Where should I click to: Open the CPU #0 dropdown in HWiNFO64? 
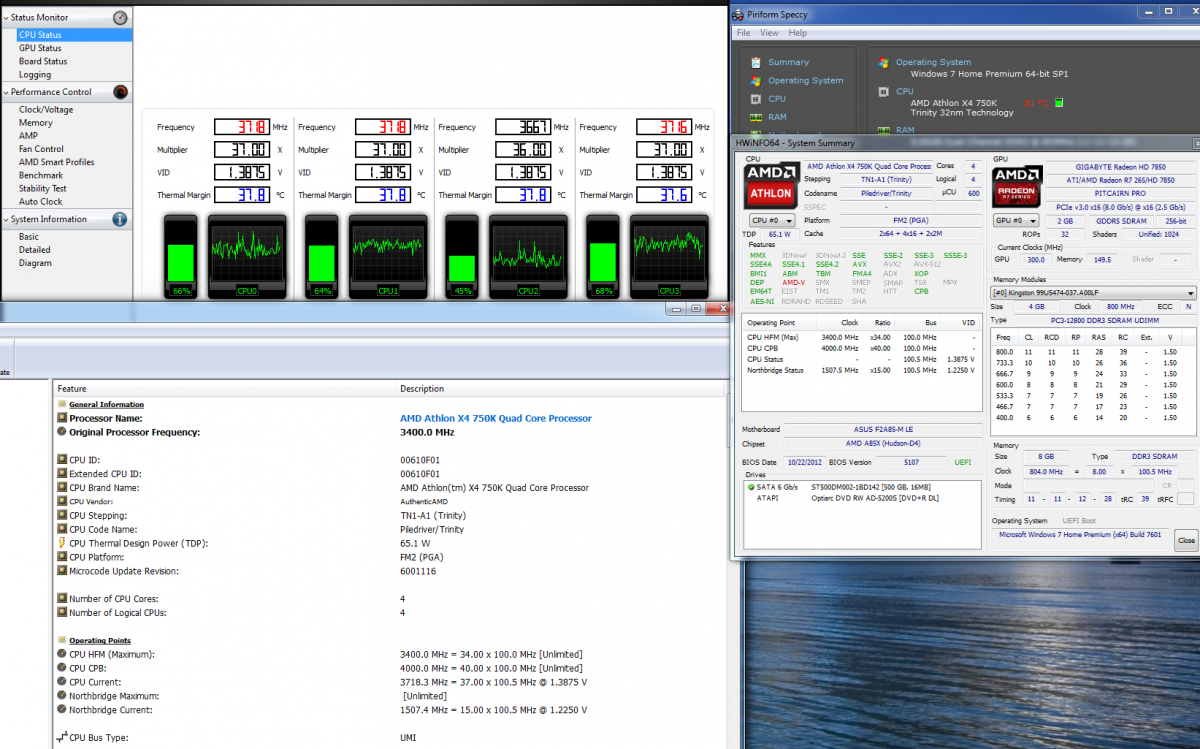(772, 220)
